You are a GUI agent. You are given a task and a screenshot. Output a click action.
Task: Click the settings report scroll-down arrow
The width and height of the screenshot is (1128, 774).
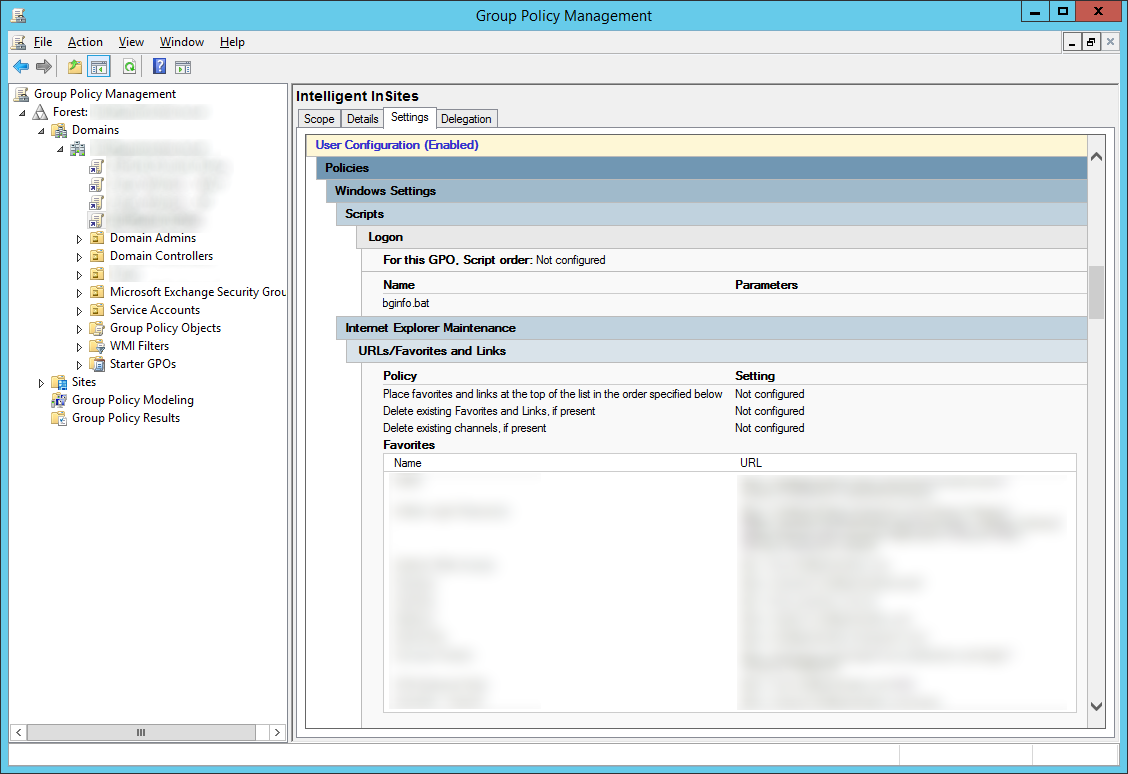tap(1096, 706)
